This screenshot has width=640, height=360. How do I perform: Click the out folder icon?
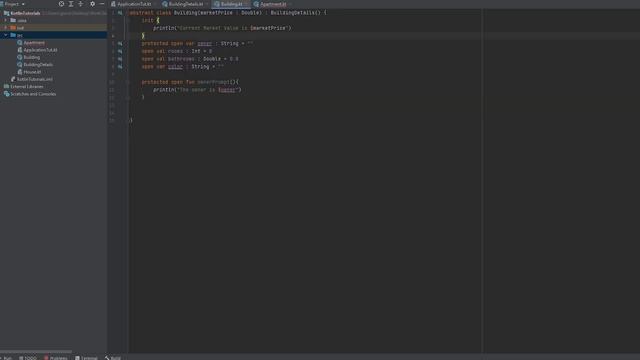click(x=13, y=28)
